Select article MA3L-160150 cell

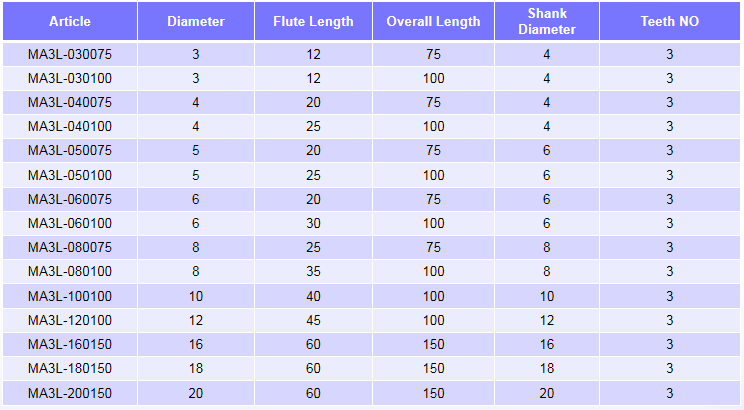[70, 345]
